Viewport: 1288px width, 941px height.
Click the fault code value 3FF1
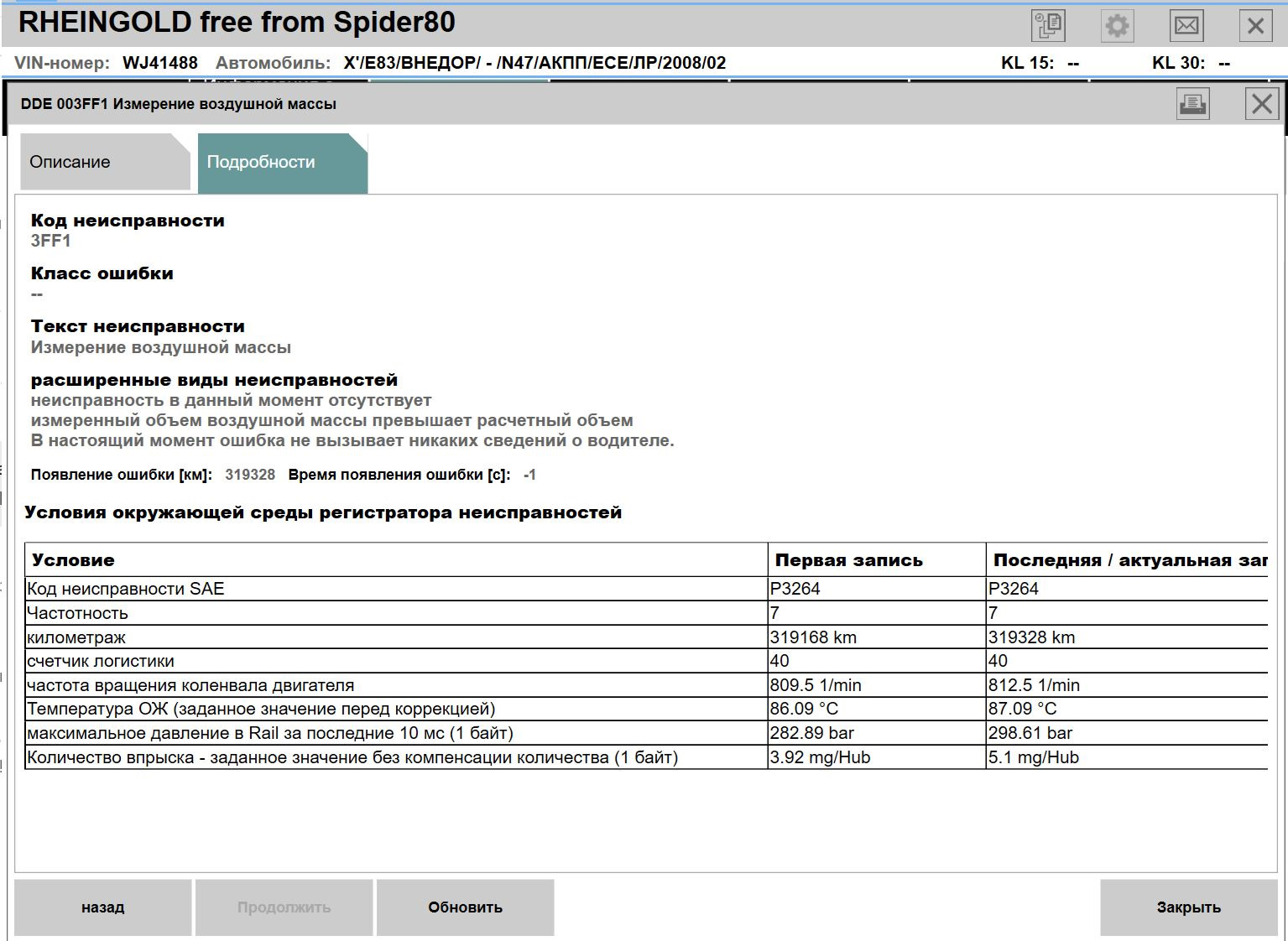tap(51, 242)
